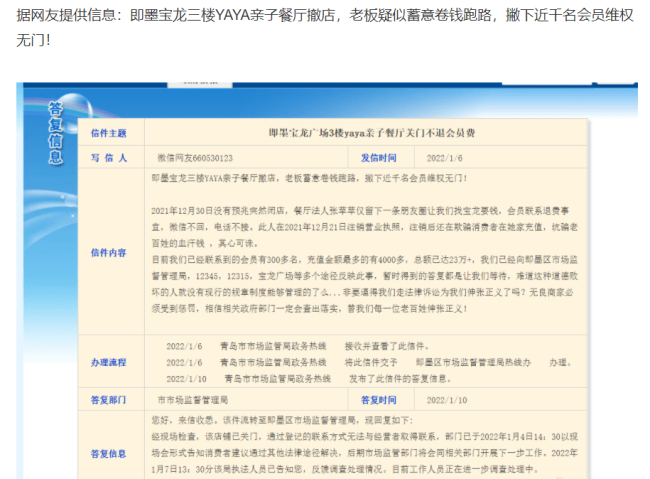Screen dimensions: 650x479
Task: Click the sender name 微信网友660530123
Action: (195, 158)
